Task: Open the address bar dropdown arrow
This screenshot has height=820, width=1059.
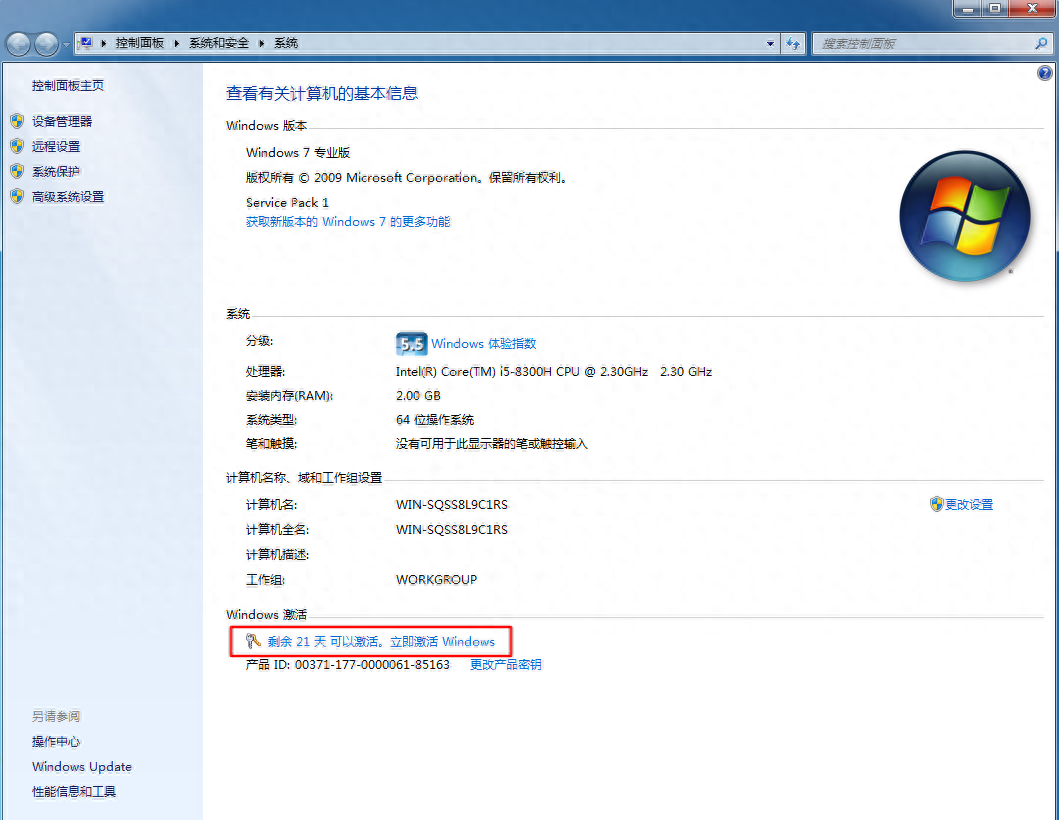Action: point(769,43)
